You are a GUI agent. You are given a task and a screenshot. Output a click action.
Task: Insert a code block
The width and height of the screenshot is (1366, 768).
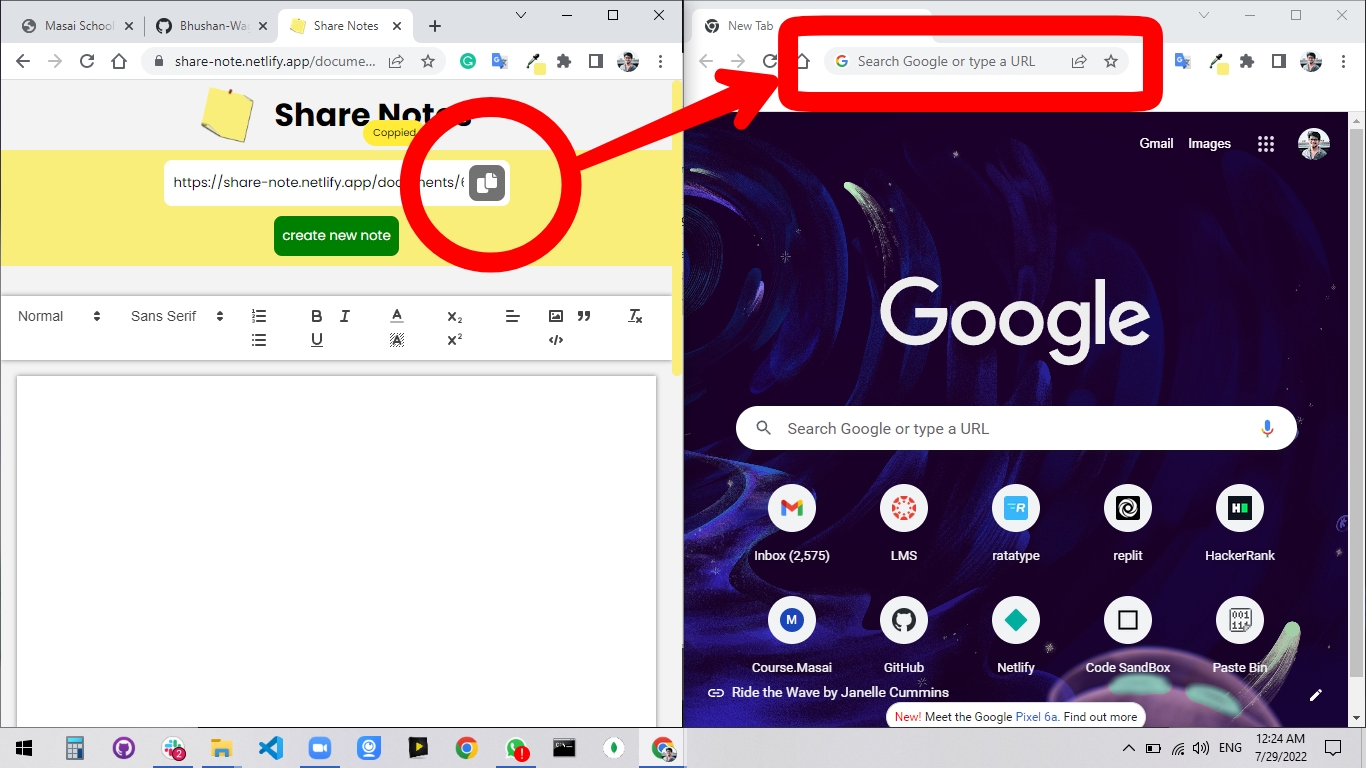[x=556, y=340]
